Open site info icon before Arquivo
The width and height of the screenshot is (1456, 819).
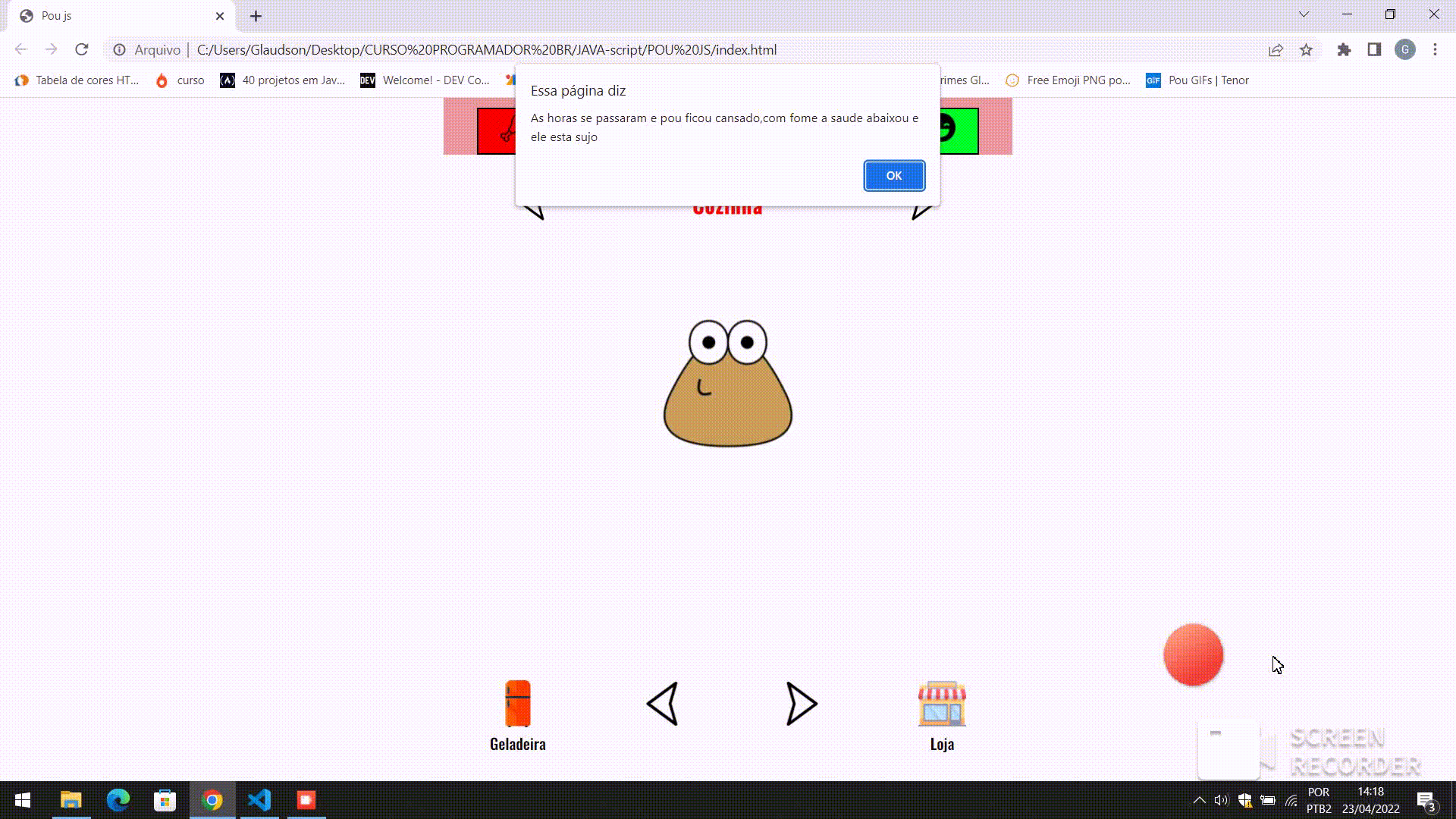119,50
